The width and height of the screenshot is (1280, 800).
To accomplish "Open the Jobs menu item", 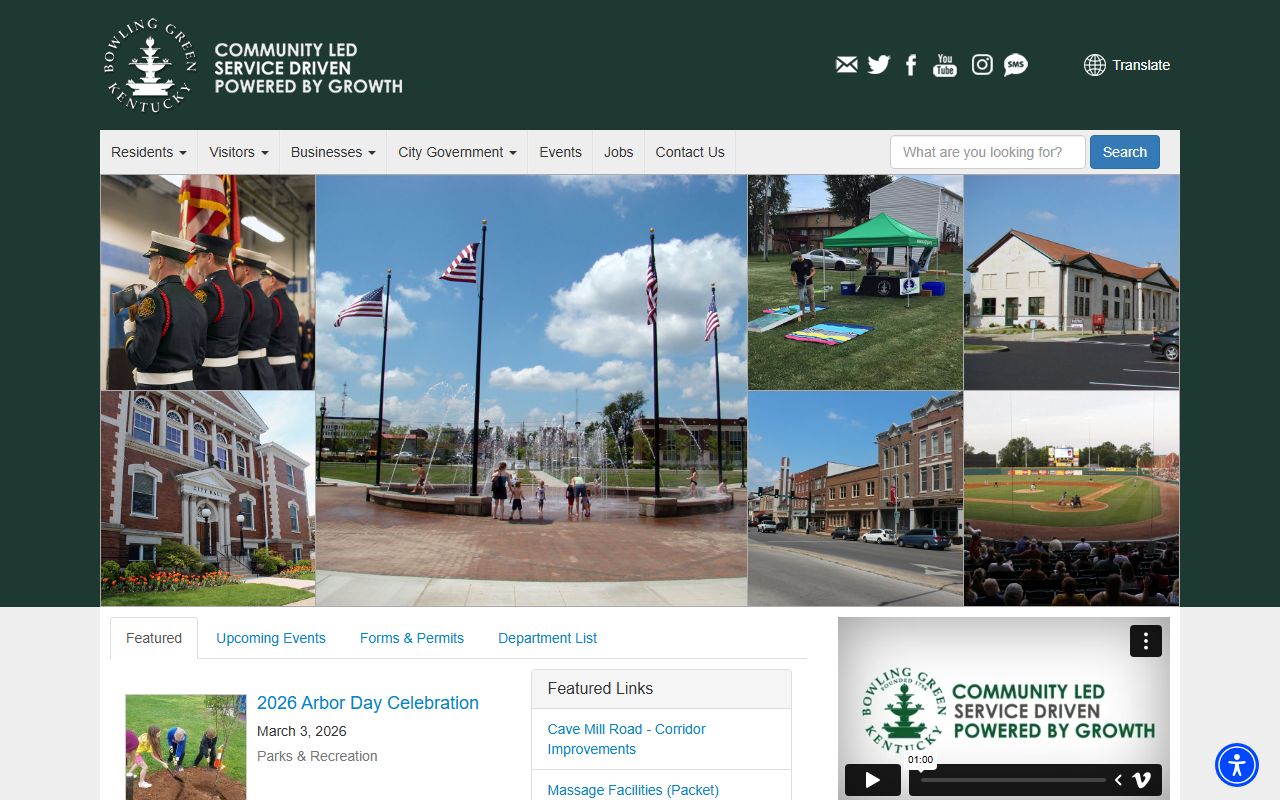I will 619,152.
